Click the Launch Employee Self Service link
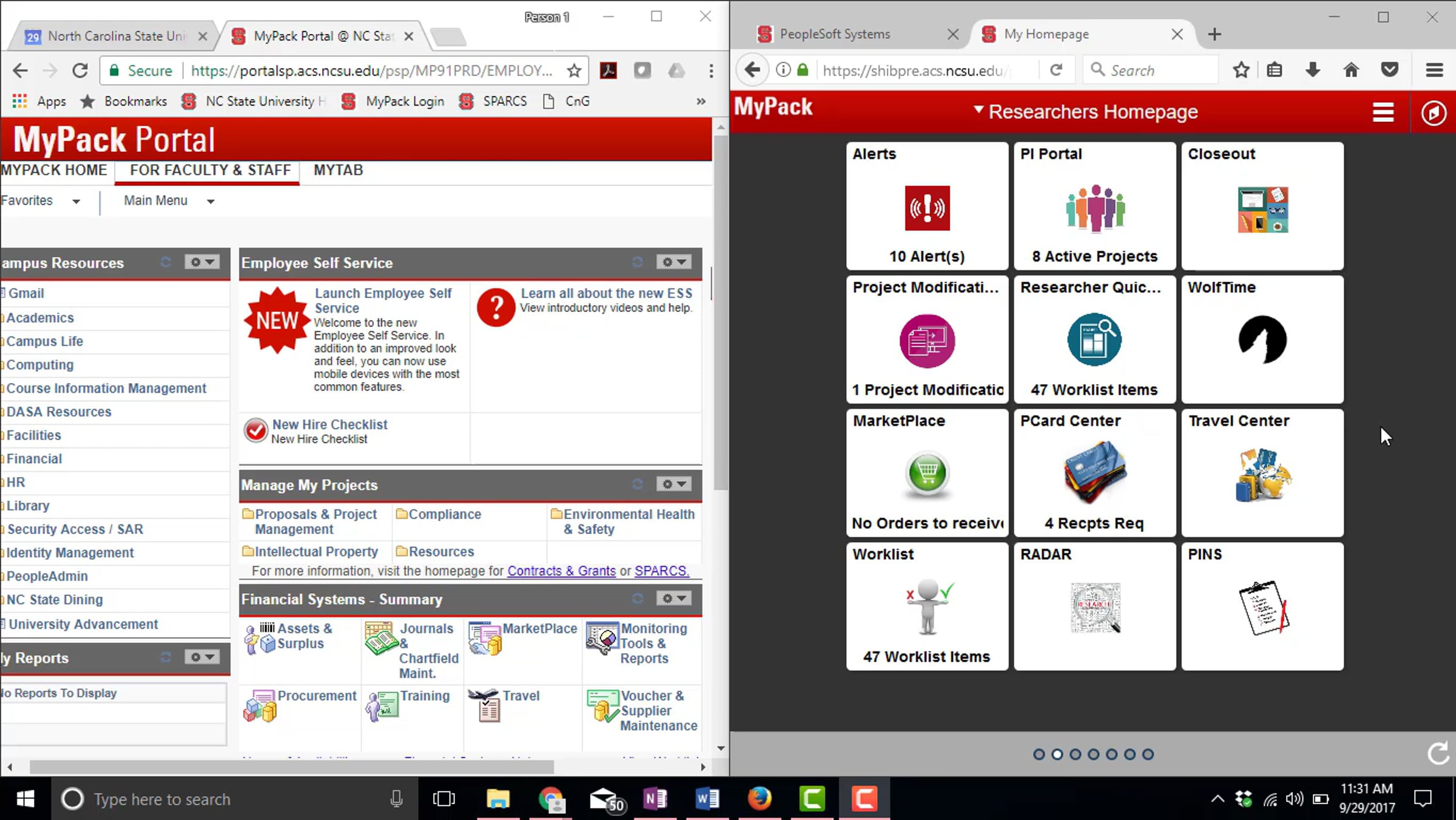Image resolution: width=1456 pixels, height=820 pixels. point(383,300)
